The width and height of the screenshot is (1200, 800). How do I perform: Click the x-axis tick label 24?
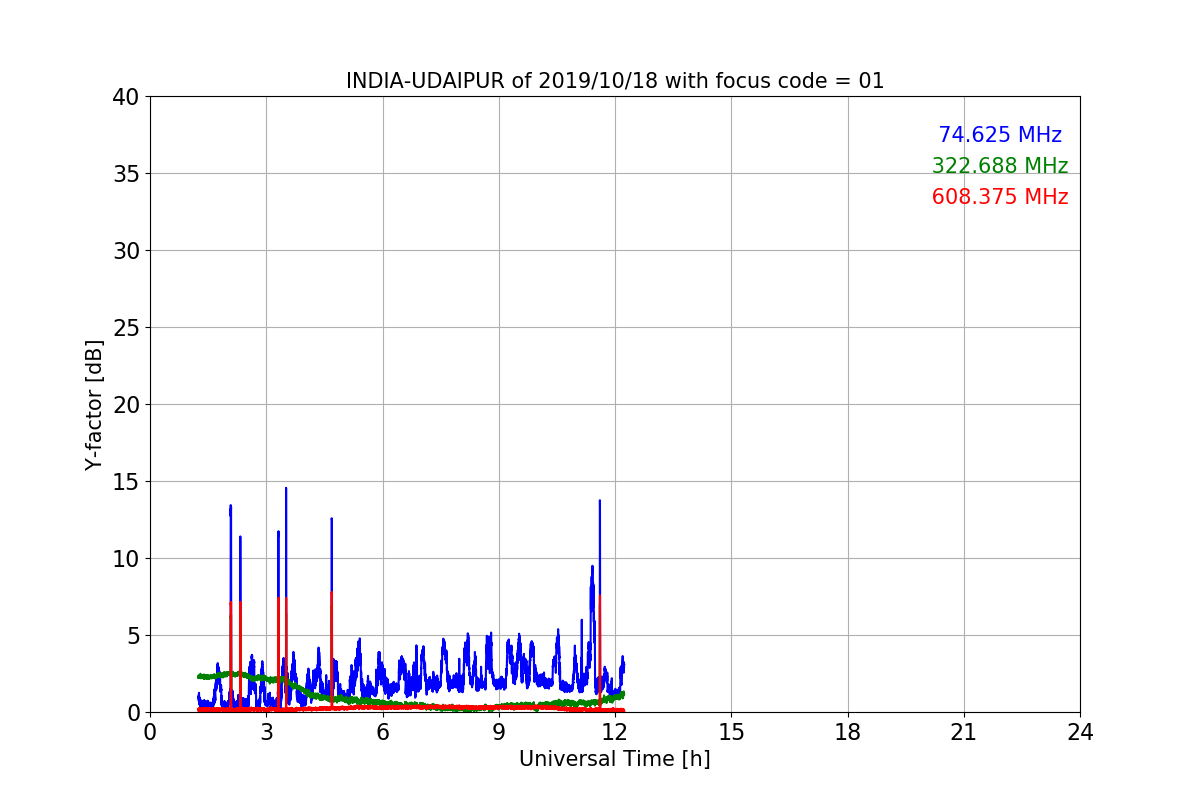(x=1080, y=732)
